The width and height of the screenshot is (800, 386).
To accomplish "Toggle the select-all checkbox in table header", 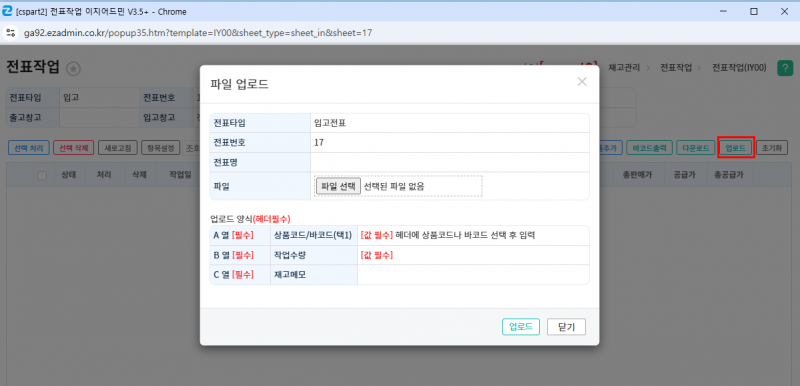I will click(42, 175).
